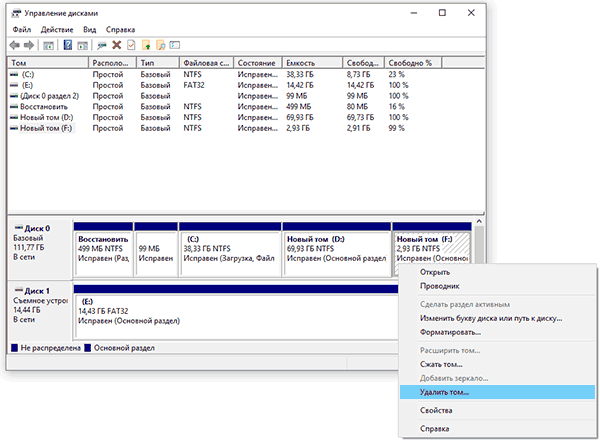Screen dimensions: 600x442
Task: Maximize the Управление дисками window
Action: pyautogui.click(x=442, y=13)
